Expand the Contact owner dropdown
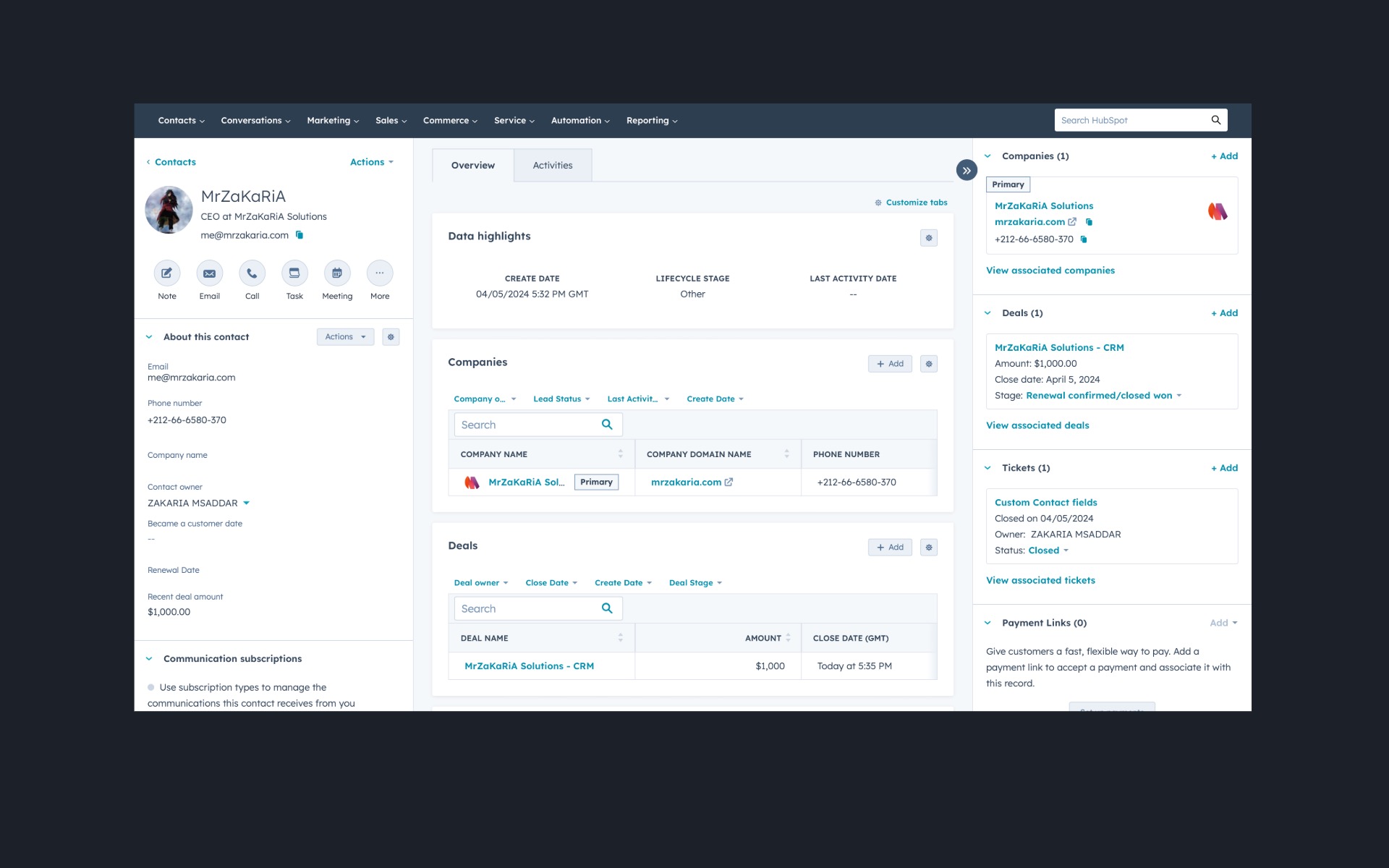The image size is (1389, 868). pyautogui.click(x=248, y=503)
